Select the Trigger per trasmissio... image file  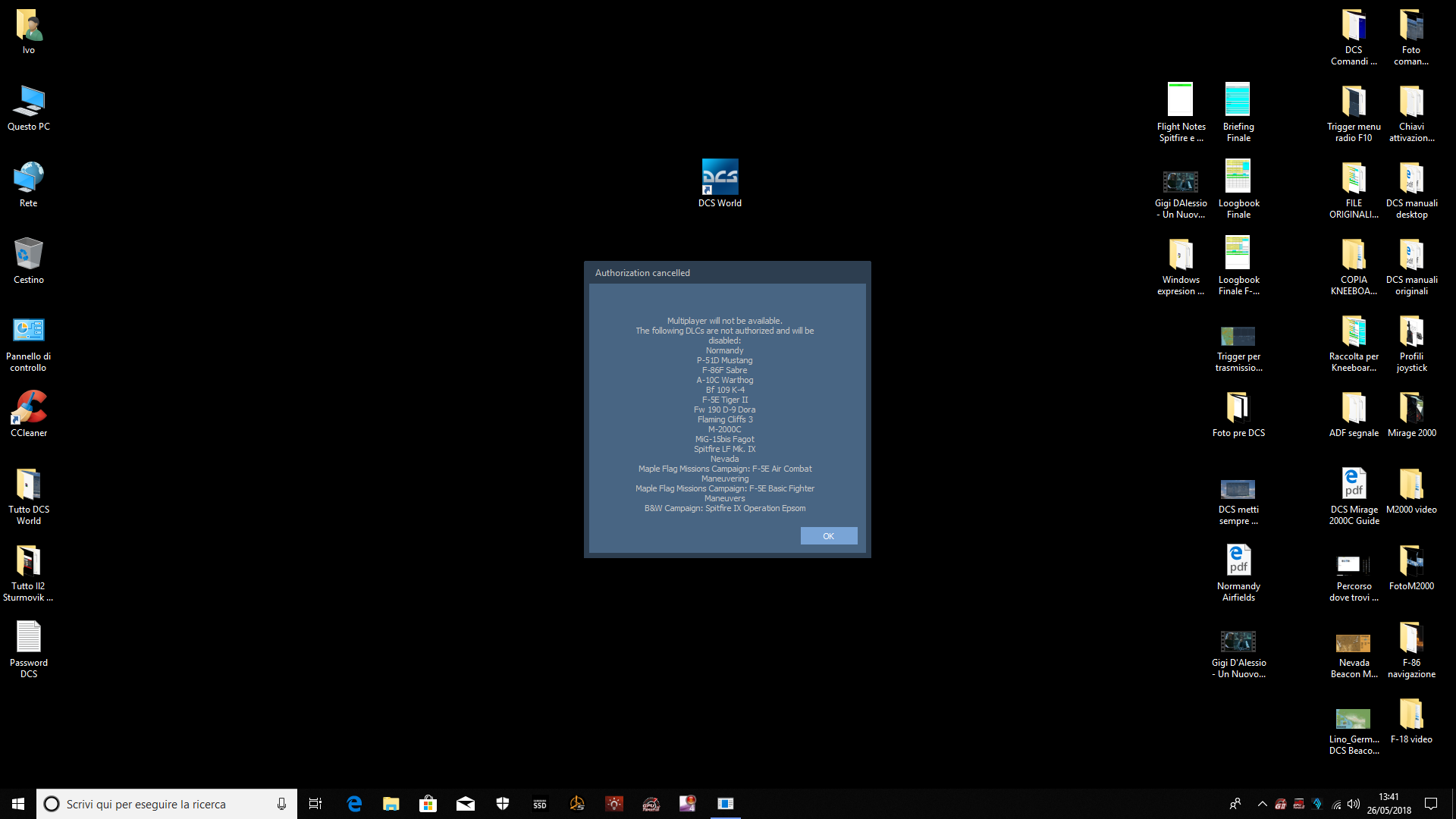point(1238,349)
